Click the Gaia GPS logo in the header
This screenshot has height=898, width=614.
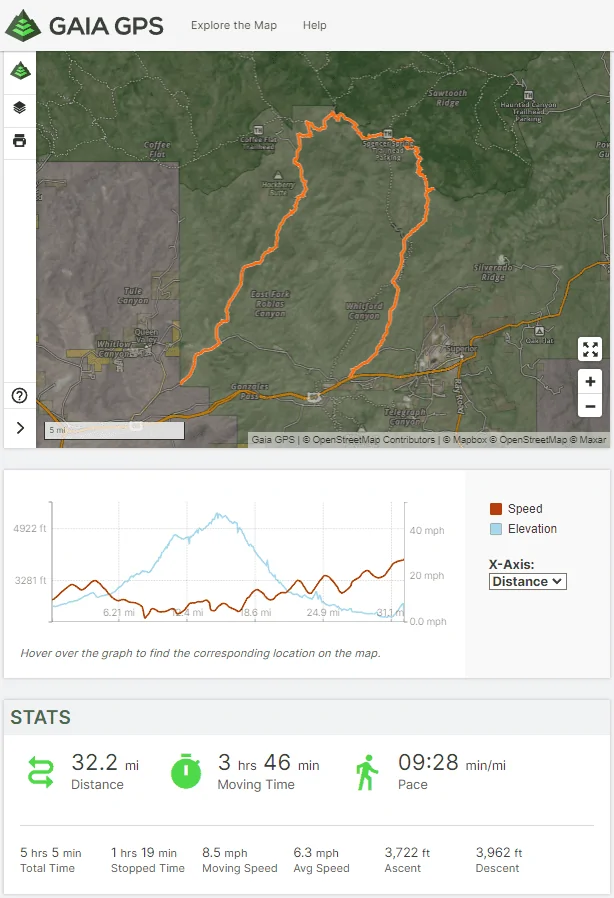[85, 25]
